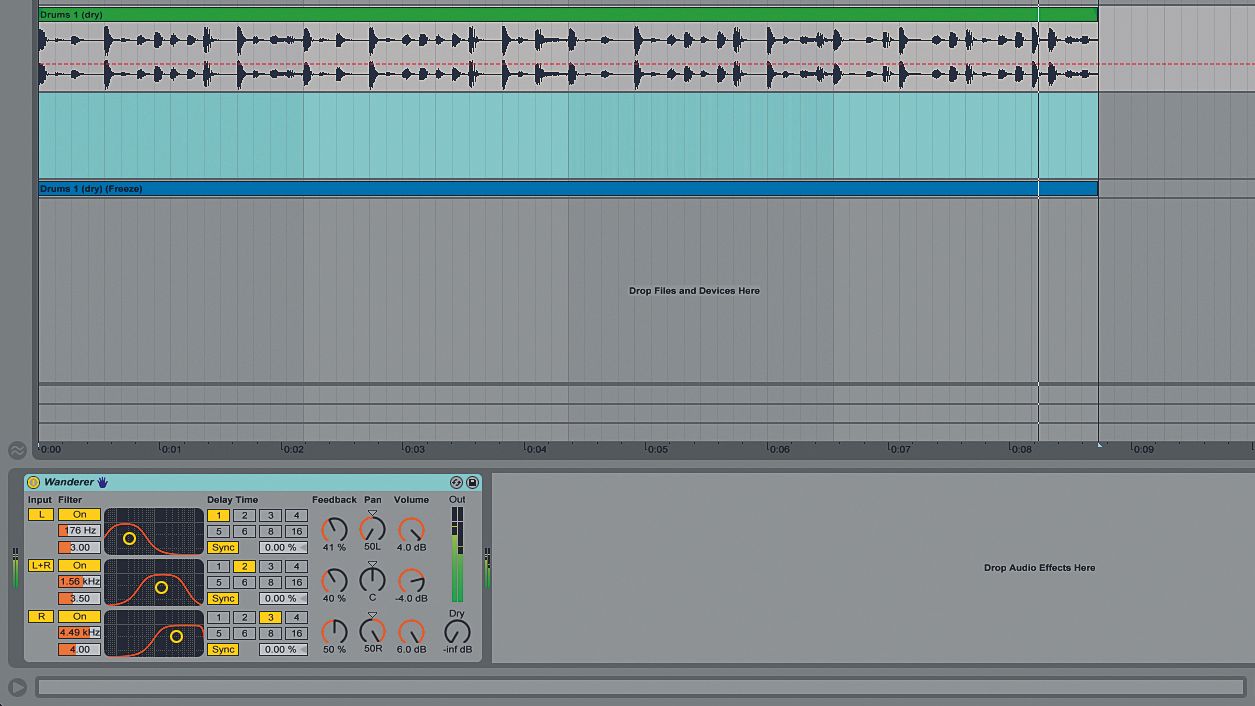This screenshot has width=1255, height=706.
Task: Click the 40 % feedback knob
Action: [334, 580]
